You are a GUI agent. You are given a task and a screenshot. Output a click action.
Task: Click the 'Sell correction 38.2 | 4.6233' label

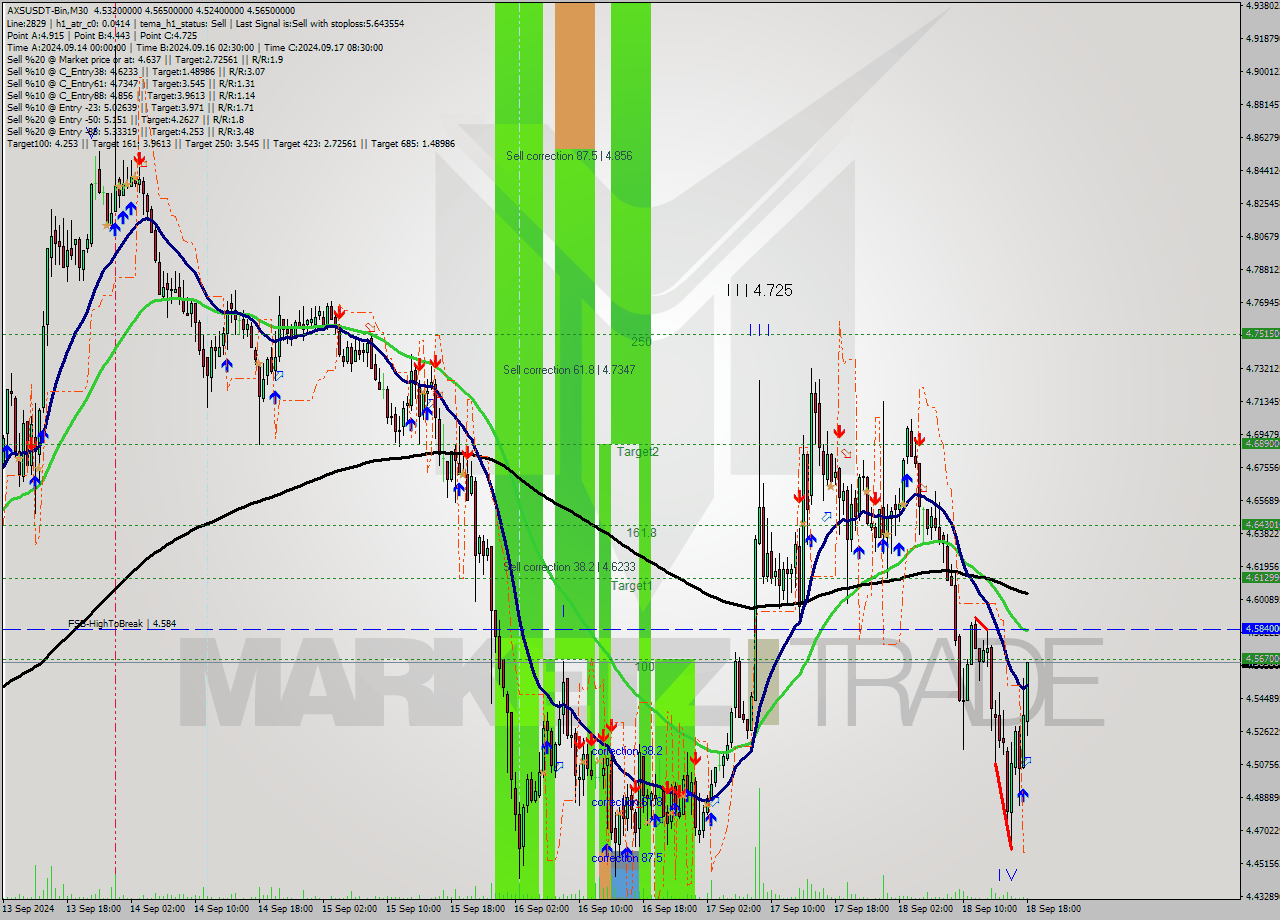point(569,567)
